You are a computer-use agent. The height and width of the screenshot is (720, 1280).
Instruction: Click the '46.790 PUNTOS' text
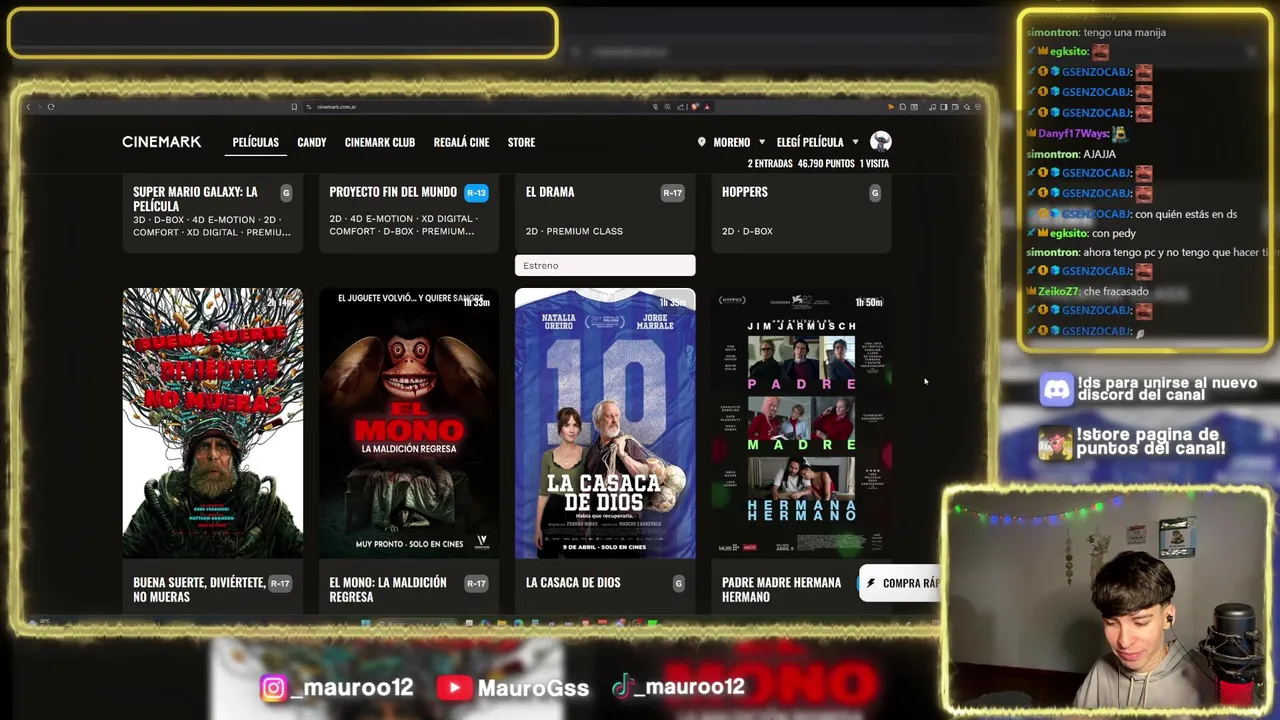pos(826,163)
